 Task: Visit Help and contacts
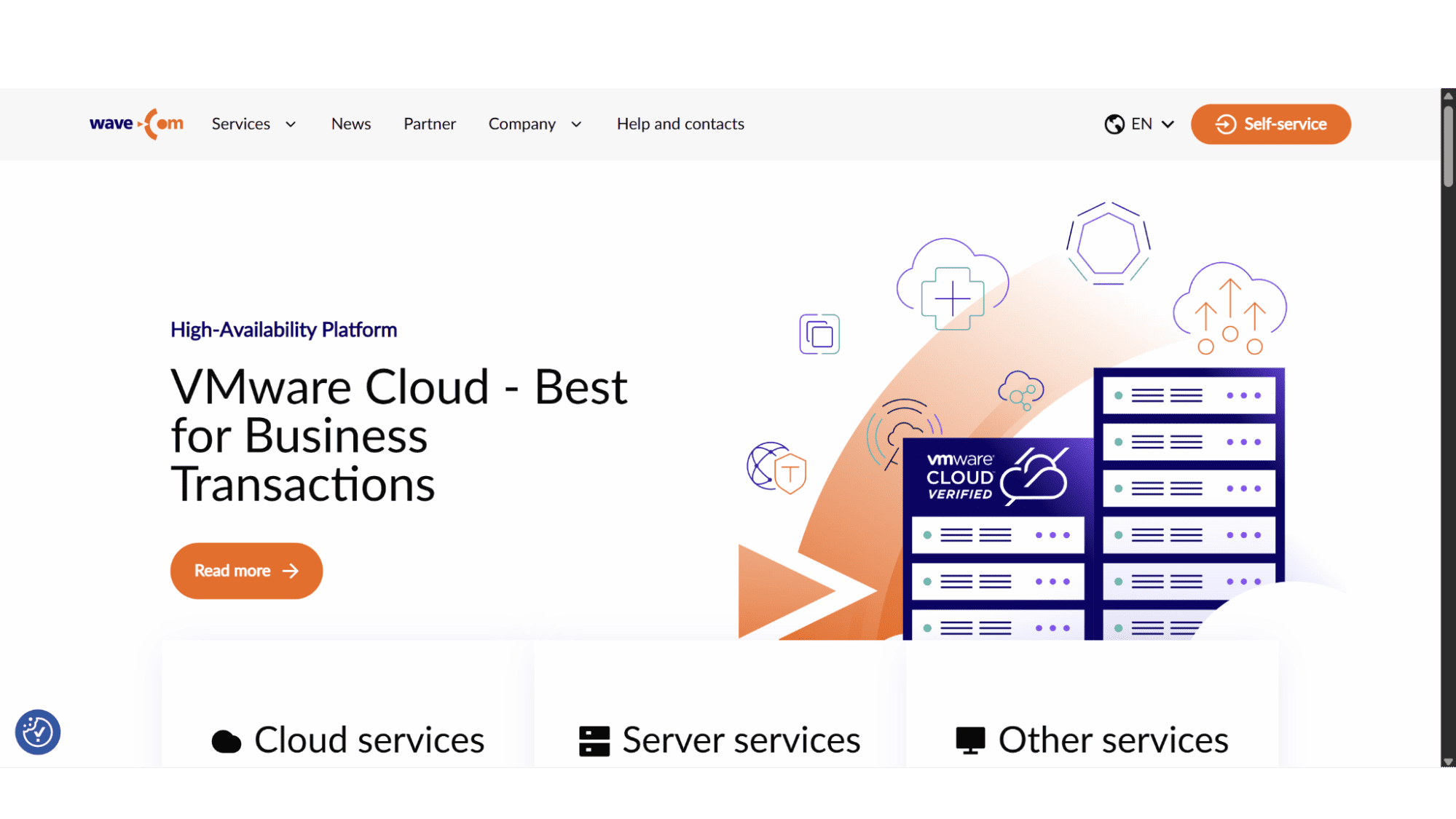click(680, 124)
